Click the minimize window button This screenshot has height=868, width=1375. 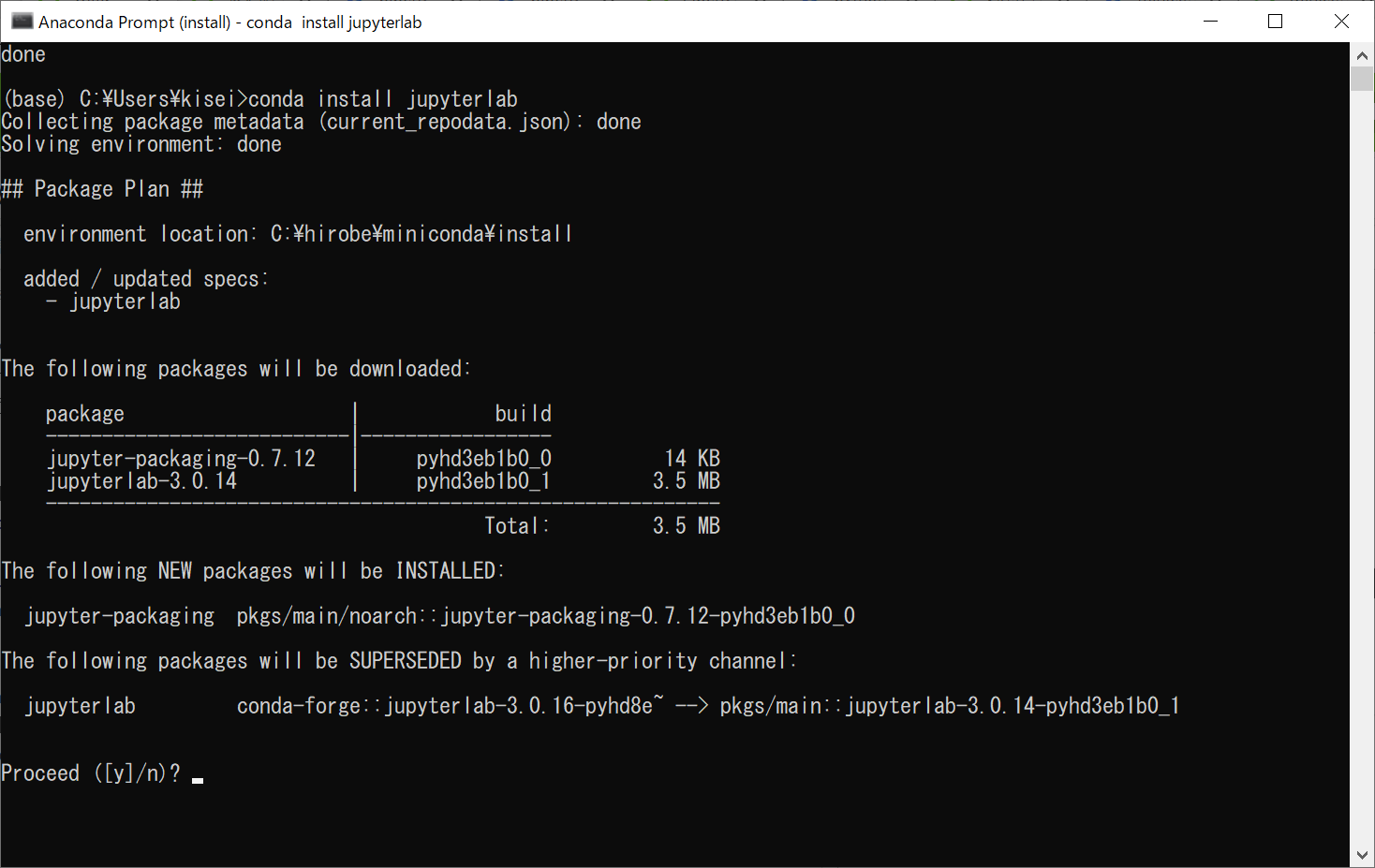coord(1210,21)
